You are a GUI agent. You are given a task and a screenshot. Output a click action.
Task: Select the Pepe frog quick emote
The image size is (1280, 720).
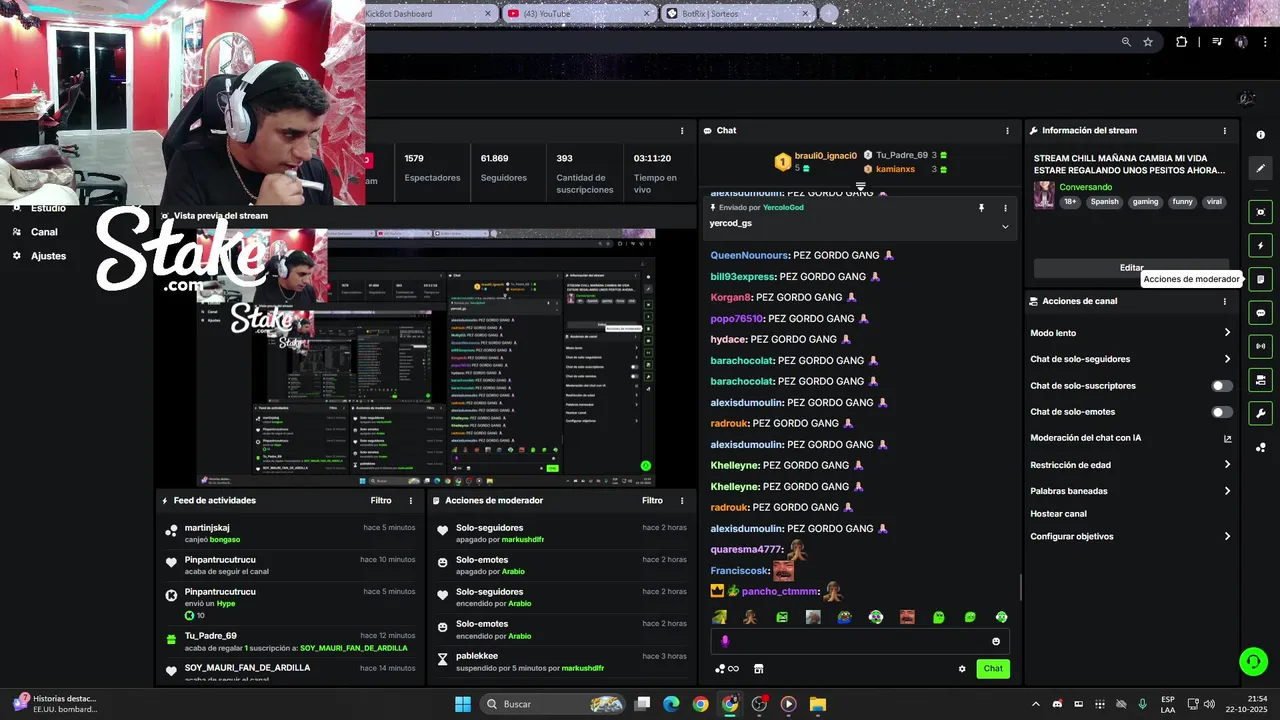point(845,617)
